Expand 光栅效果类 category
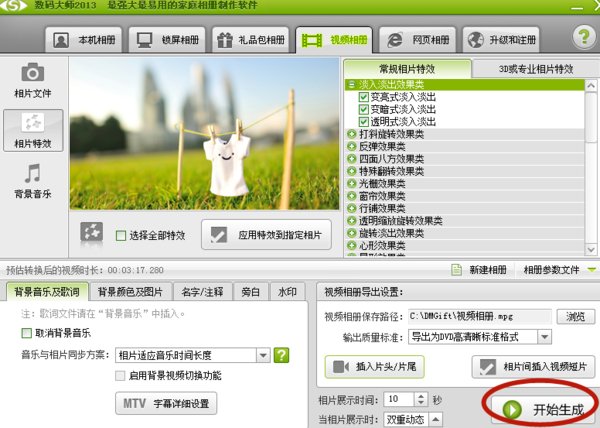This screenshot has width=600, height=428. click(351, 184)
